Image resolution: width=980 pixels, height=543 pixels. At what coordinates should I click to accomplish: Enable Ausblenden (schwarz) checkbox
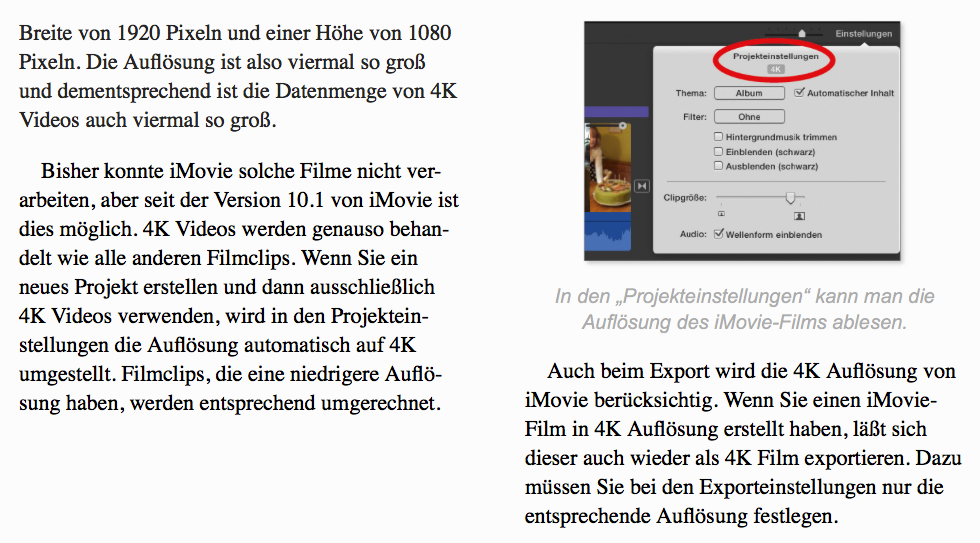point(719,166)
